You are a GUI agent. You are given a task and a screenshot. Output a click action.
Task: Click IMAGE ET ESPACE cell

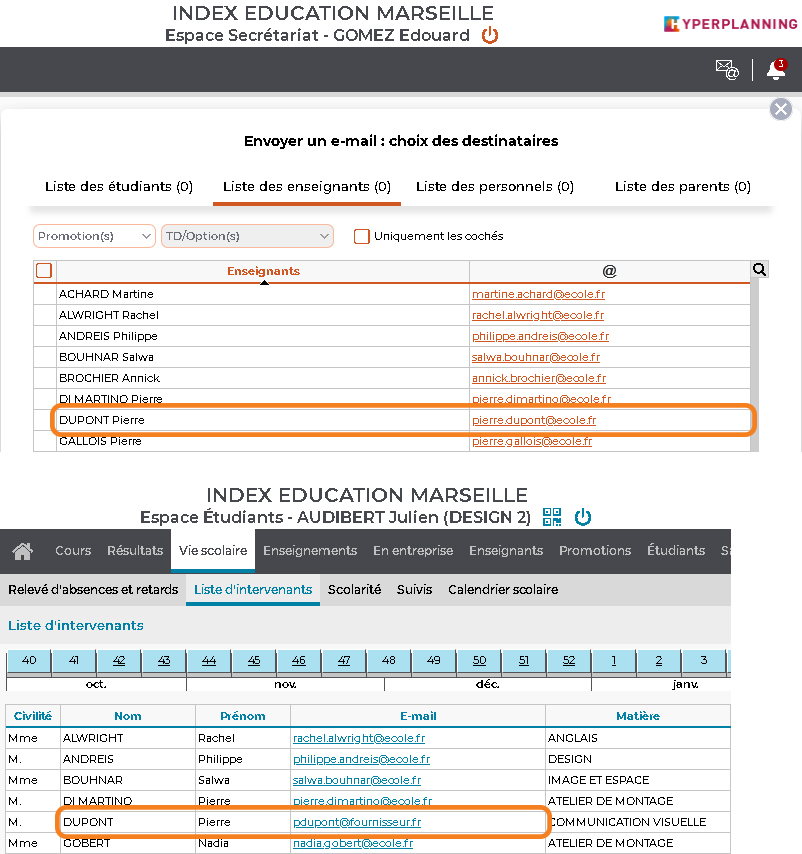(638, 780)
